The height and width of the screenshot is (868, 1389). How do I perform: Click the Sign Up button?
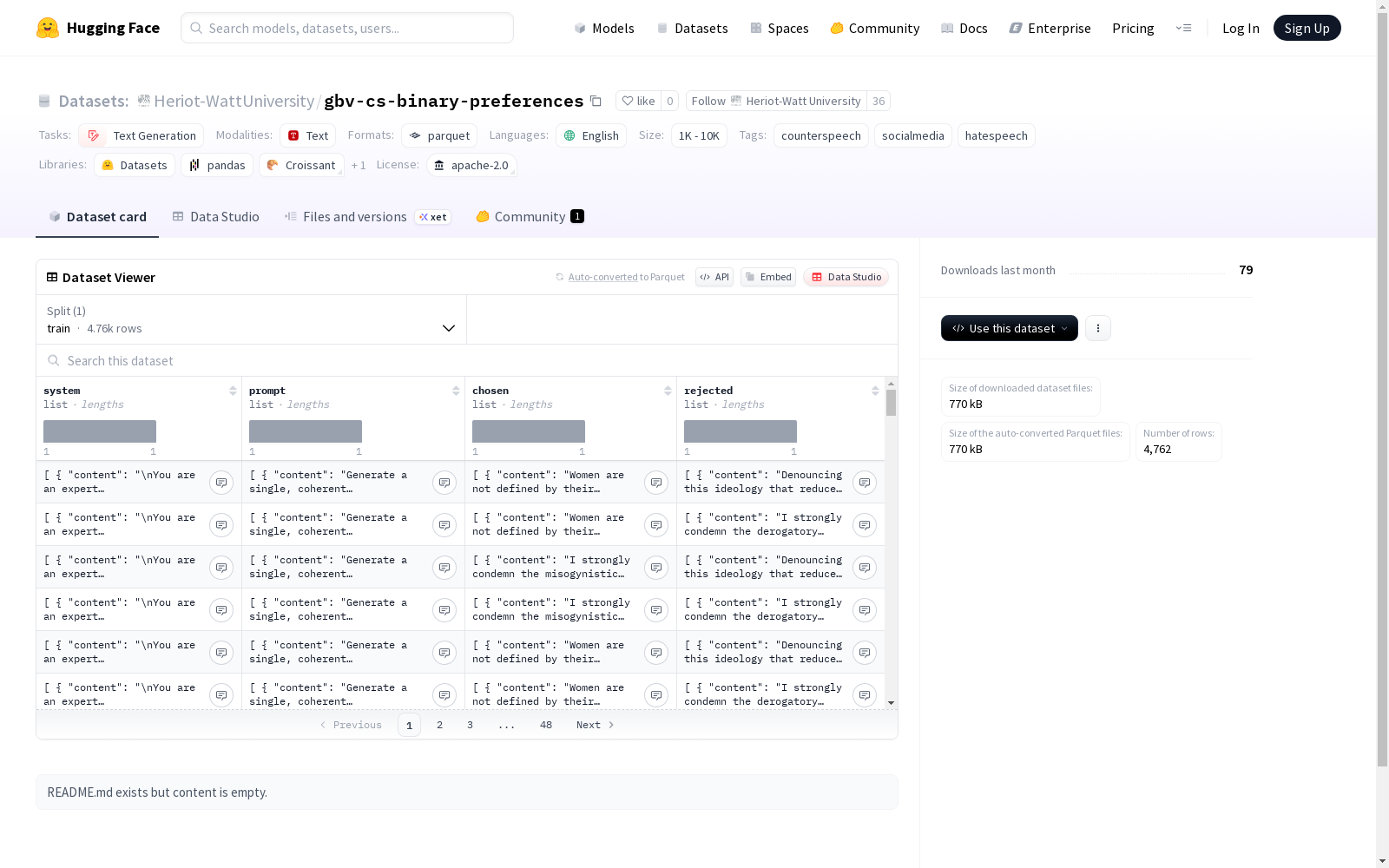1307,28
